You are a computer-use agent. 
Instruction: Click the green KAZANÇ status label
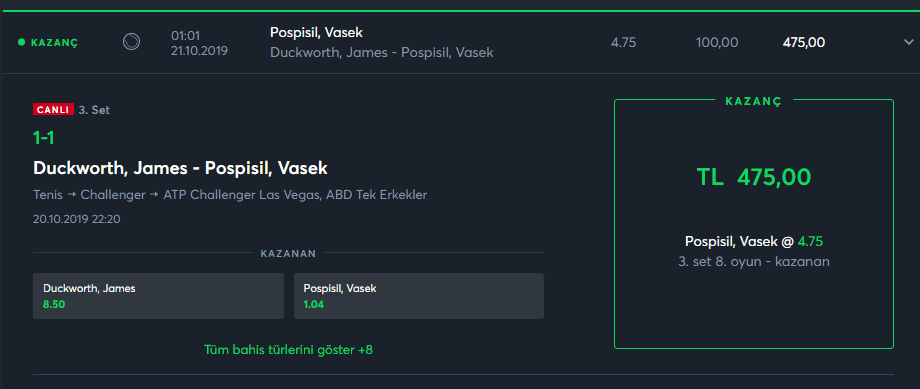click(x=55, y=42)
